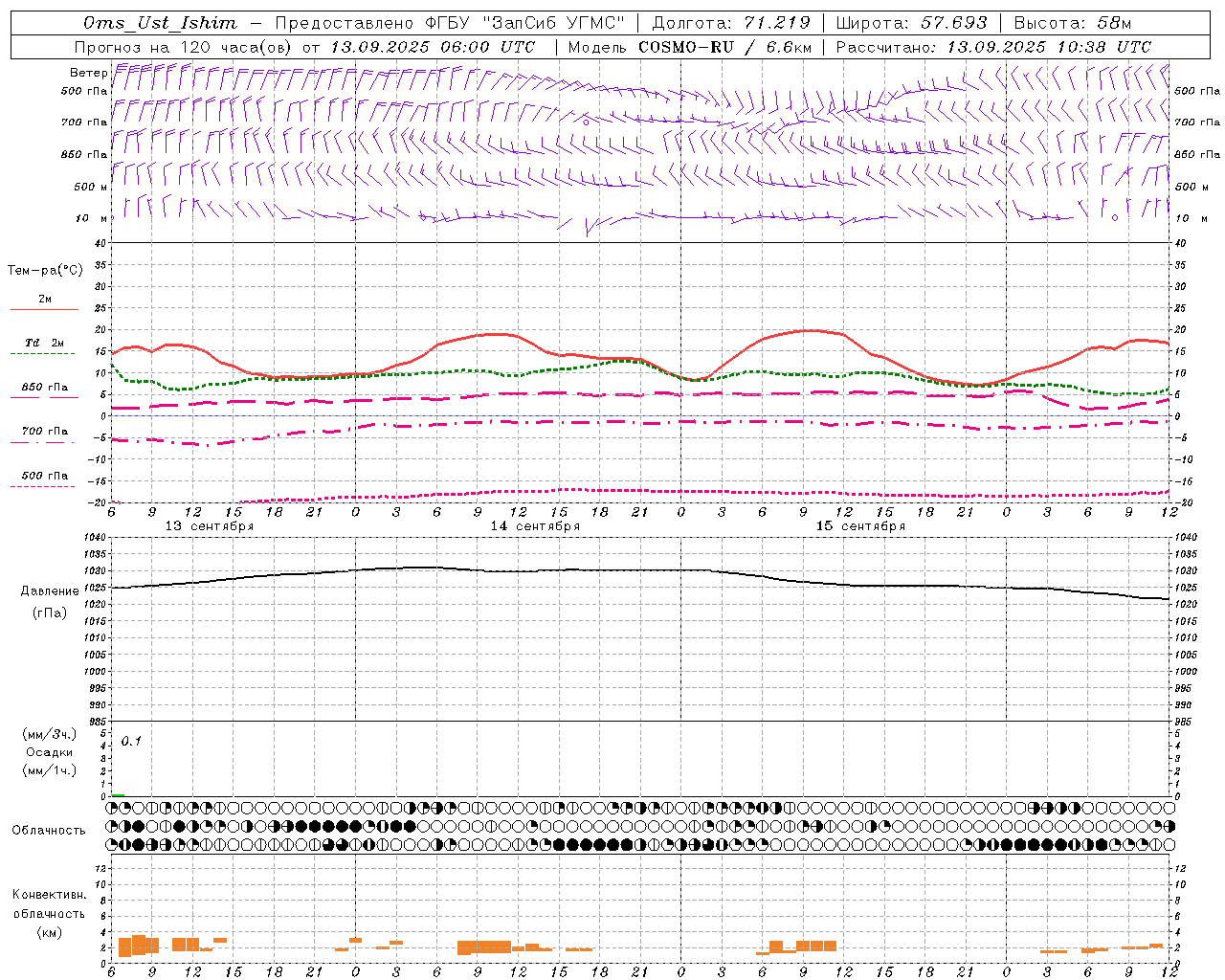The width and height of the screenshot is (1225, 980).
Task: Click the Модель COSMO-RU / 6.6км label
Action: 689,47
